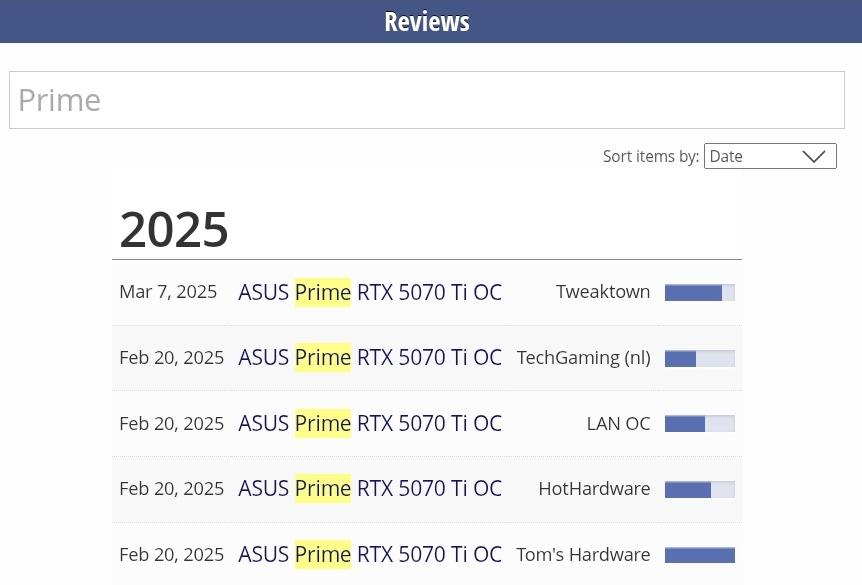Select the 2025 year heading
862x585 pixels.
pyautogui.click(x=173, y=229)
